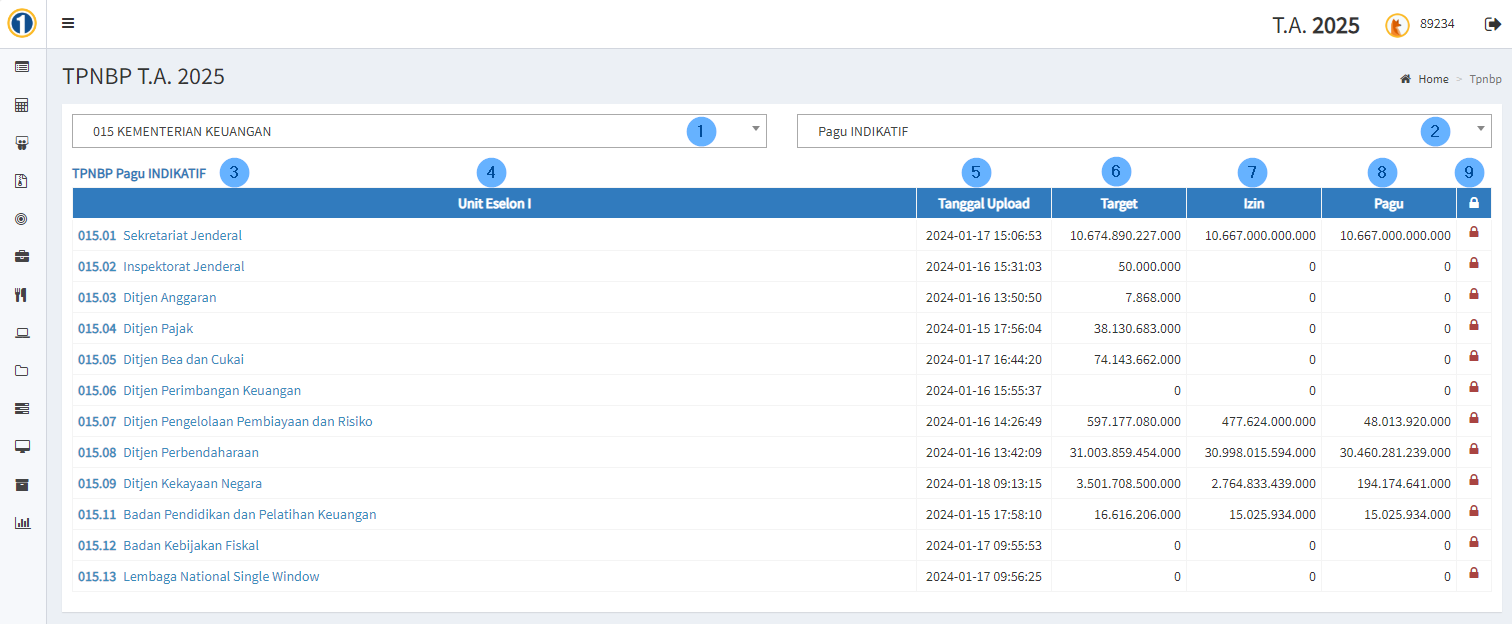Open the Ditjen Bea dan Cukai link

click(183, 360)
